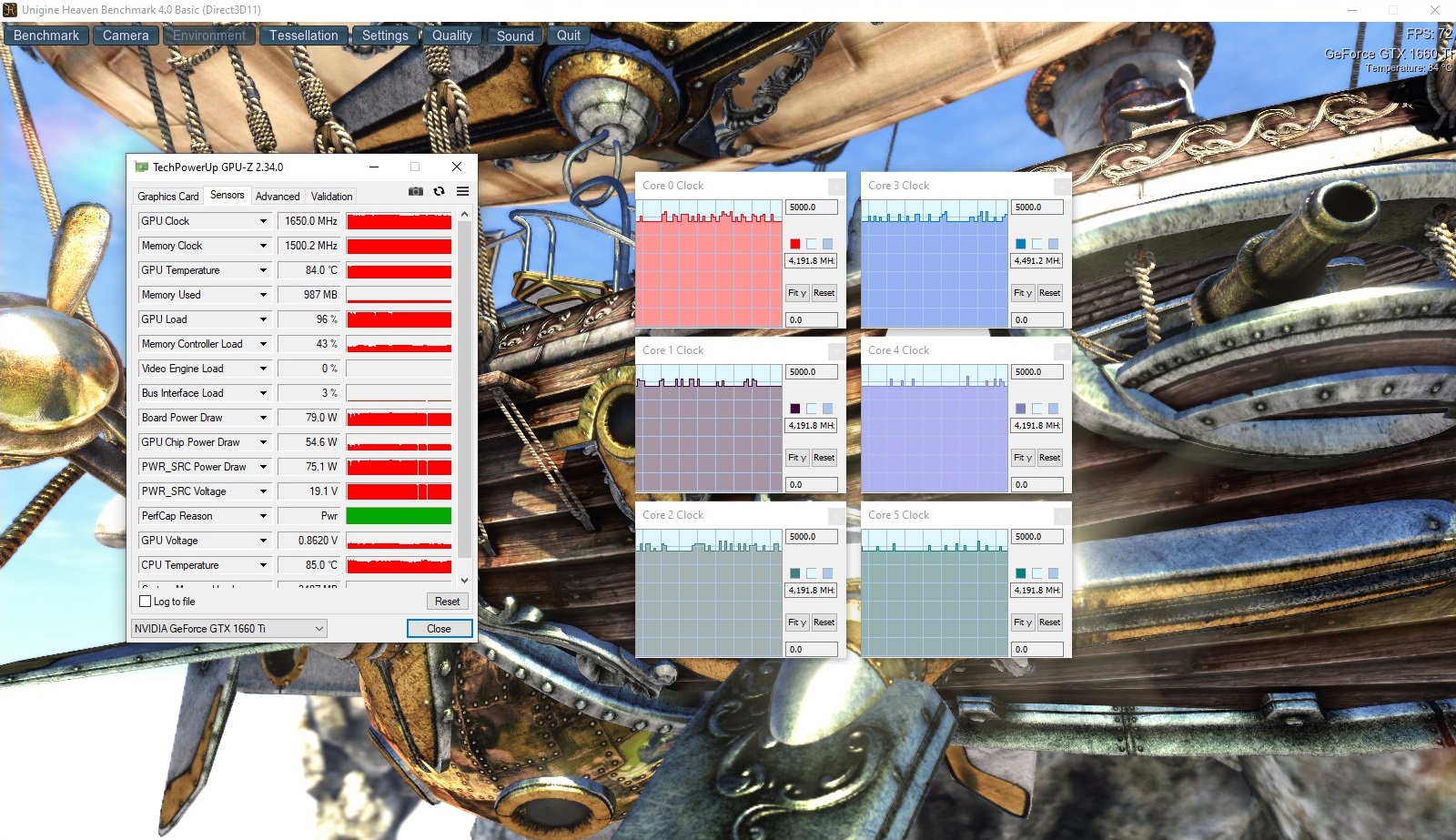The width and height of the screenshot is (1456, 840).
Task: Open the Tessellation menu
Action: click(x=303, y=35)
